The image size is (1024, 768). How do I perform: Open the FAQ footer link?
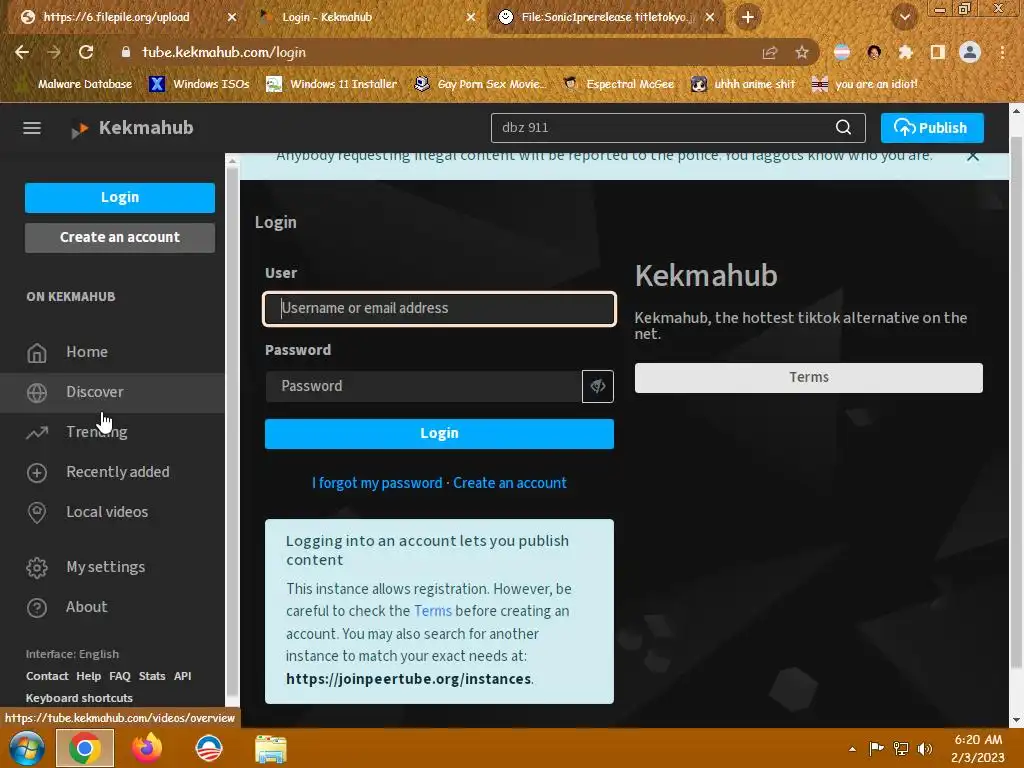click(x=120, y=677)
